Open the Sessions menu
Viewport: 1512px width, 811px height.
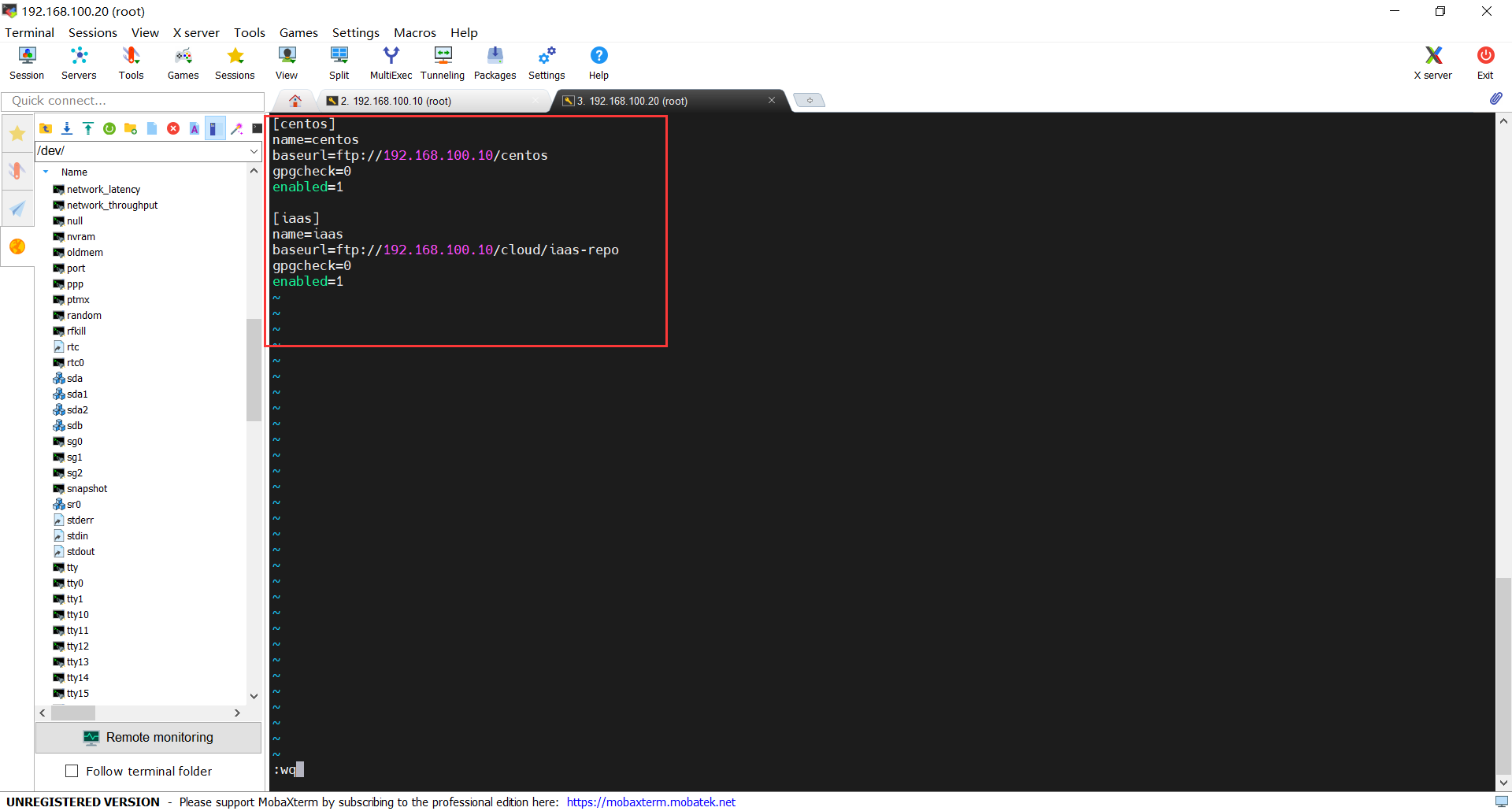[x=92, y=32]
